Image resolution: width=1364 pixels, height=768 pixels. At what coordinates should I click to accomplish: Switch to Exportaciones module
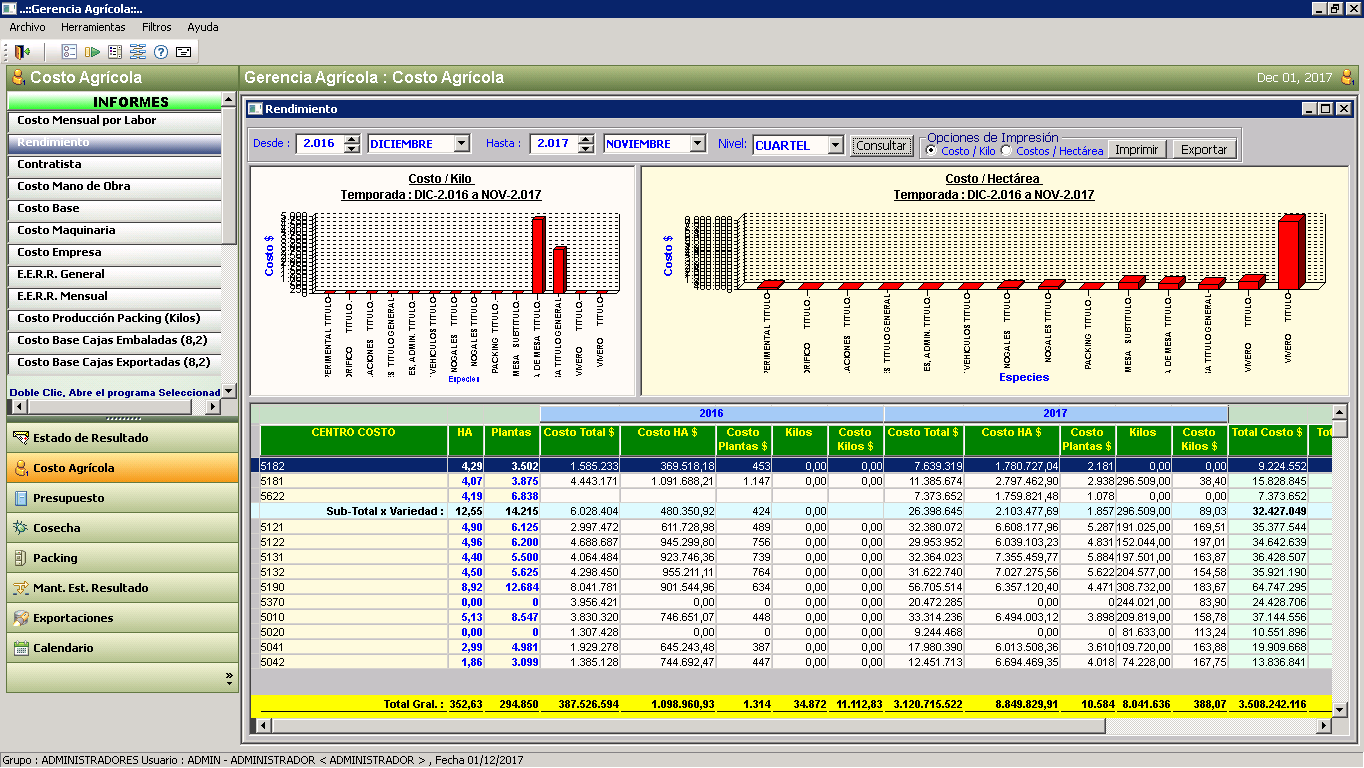click(122, 618)
